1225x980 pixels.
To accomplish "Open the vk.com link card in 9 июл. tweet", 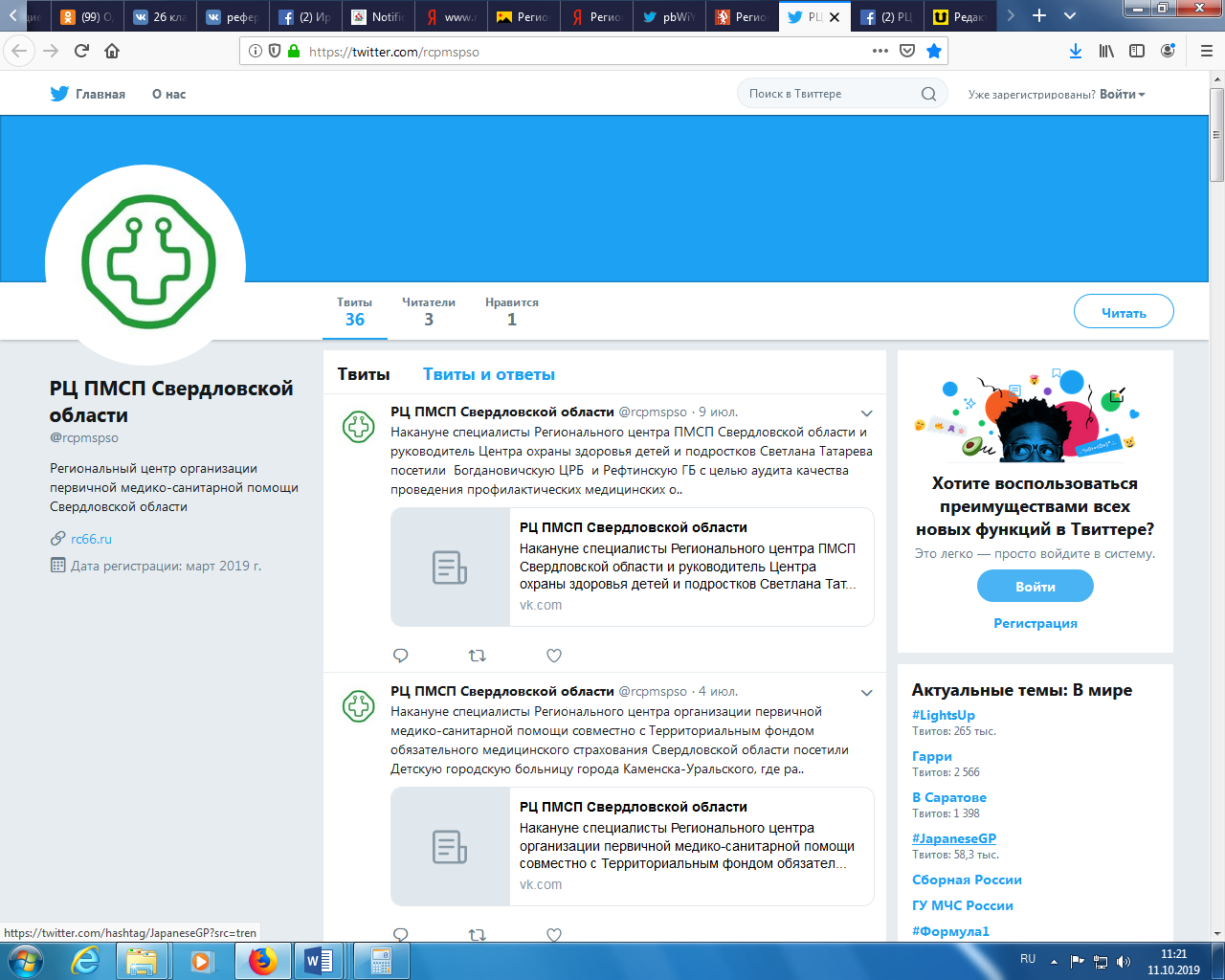I will tap(632, 567).
